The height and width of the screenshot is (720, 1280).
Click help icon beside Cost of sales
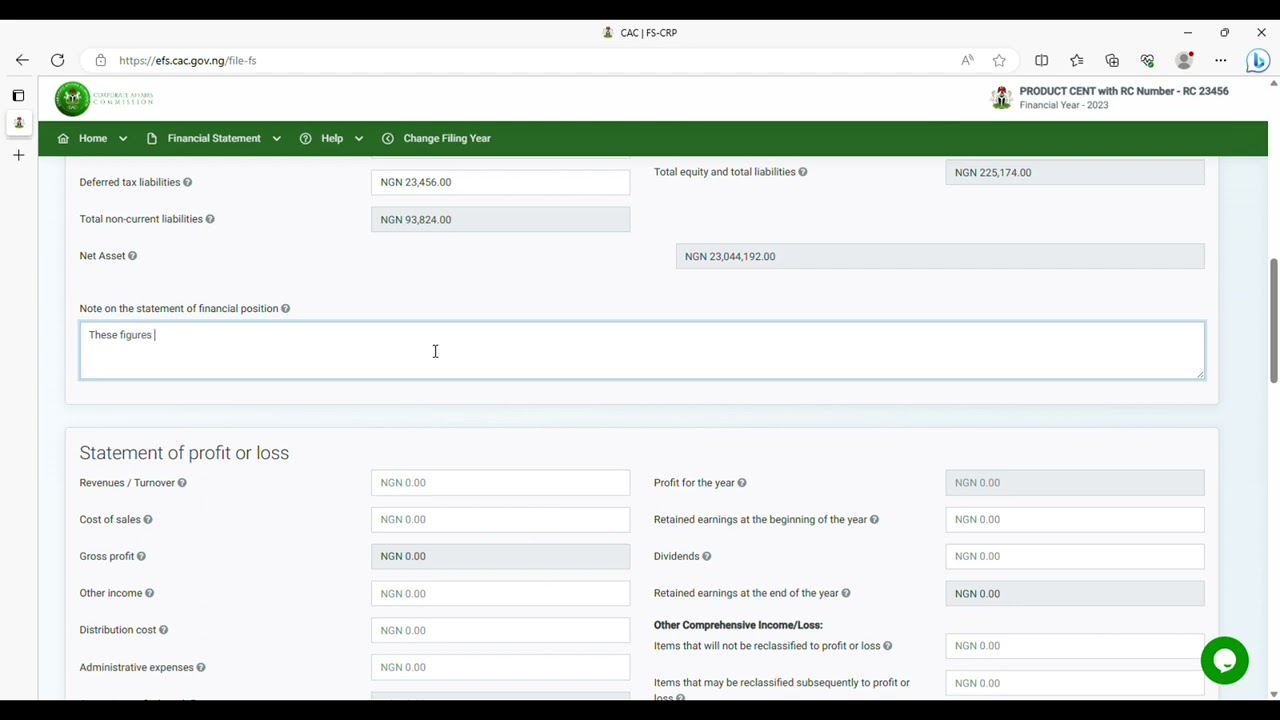pos(148,520)
